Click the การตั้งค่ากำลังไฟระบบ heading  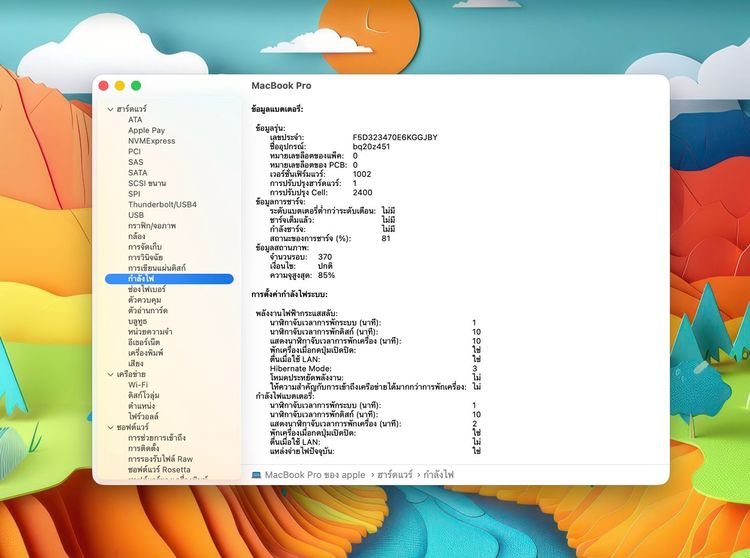(x=289, y=294)
